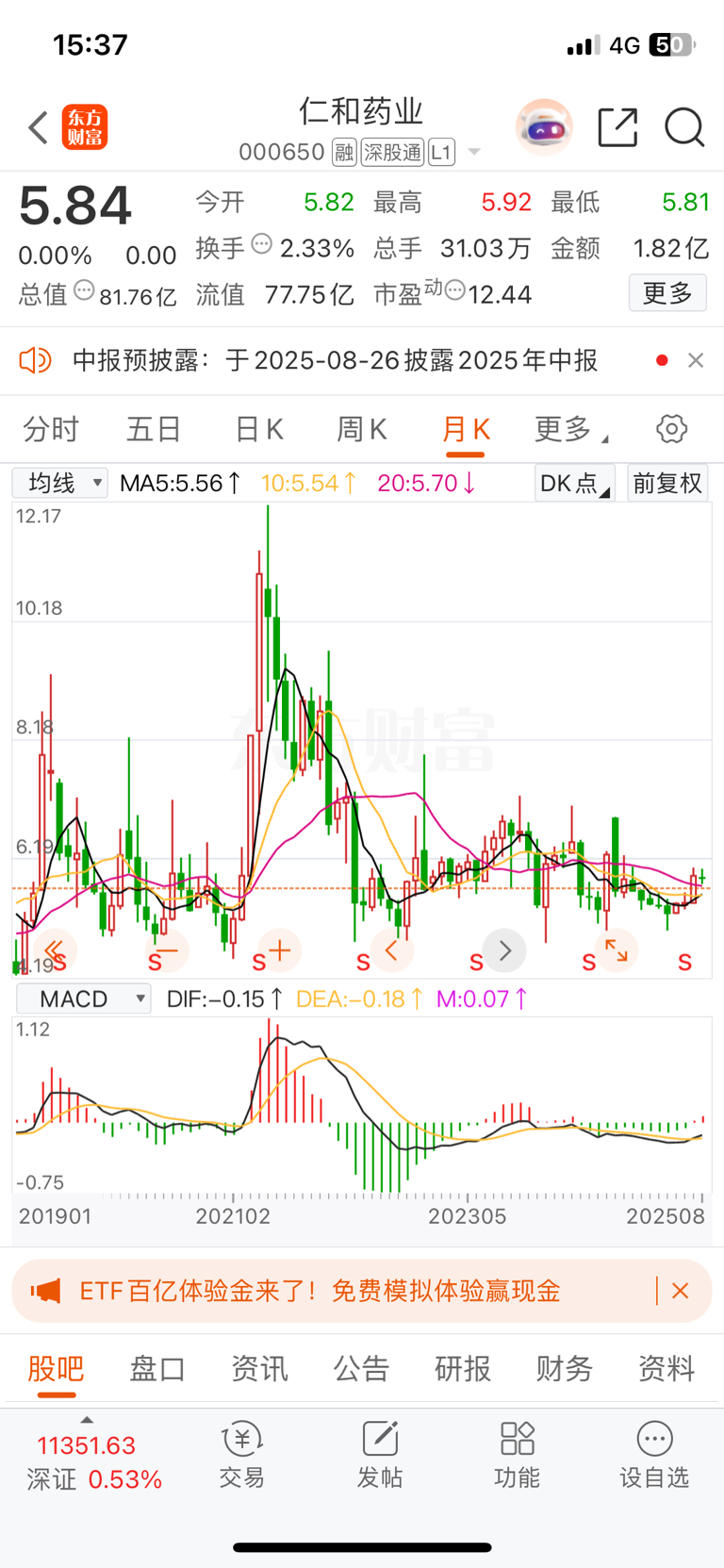The height and width of the screenshot is (1568, 724).
Task: Tap the 交易 trade icon
Action: (x=242, y=1456)
